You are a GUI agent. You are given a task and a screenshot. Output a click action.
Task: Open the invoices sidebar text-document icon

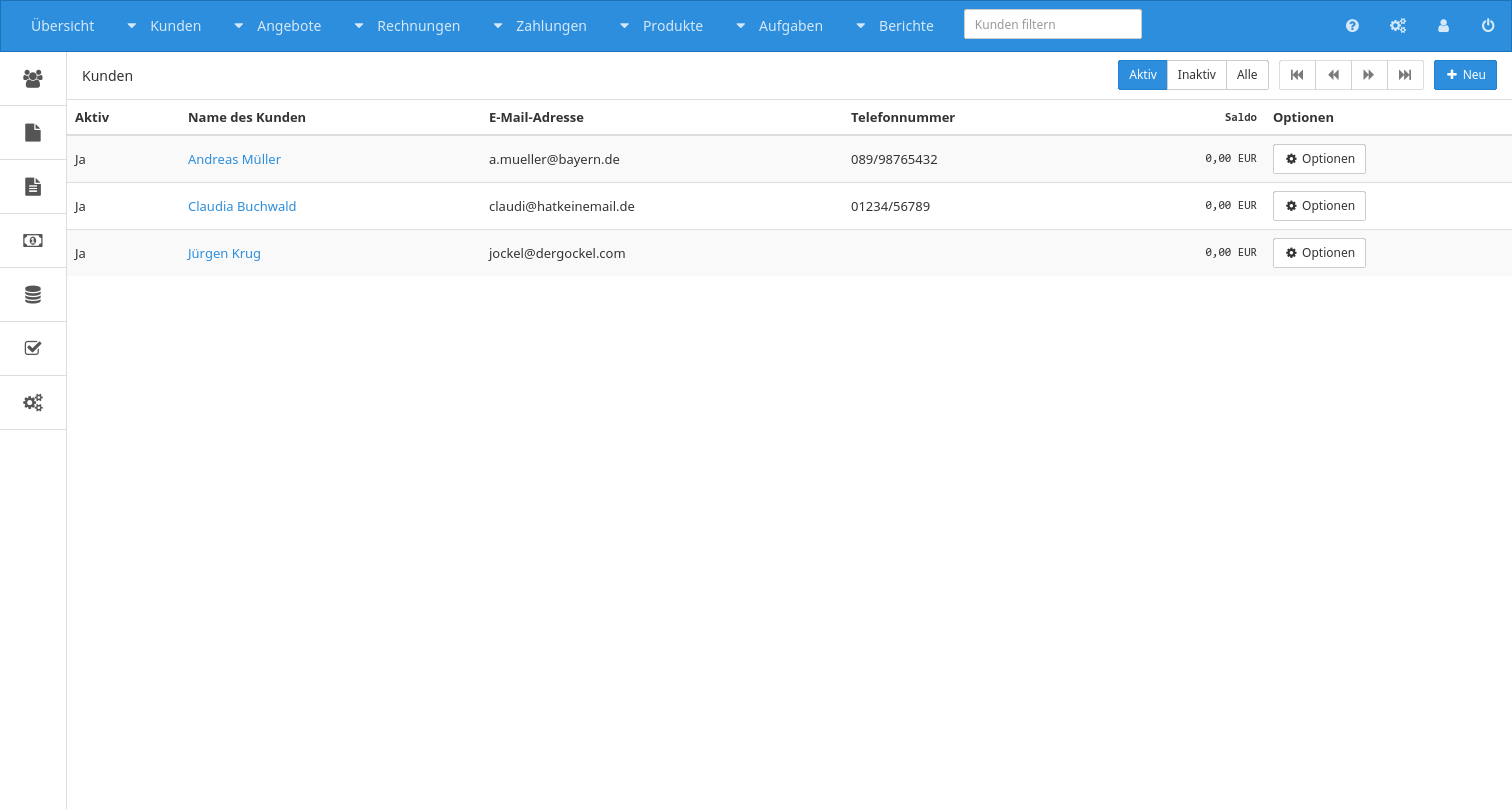(33, 186)
